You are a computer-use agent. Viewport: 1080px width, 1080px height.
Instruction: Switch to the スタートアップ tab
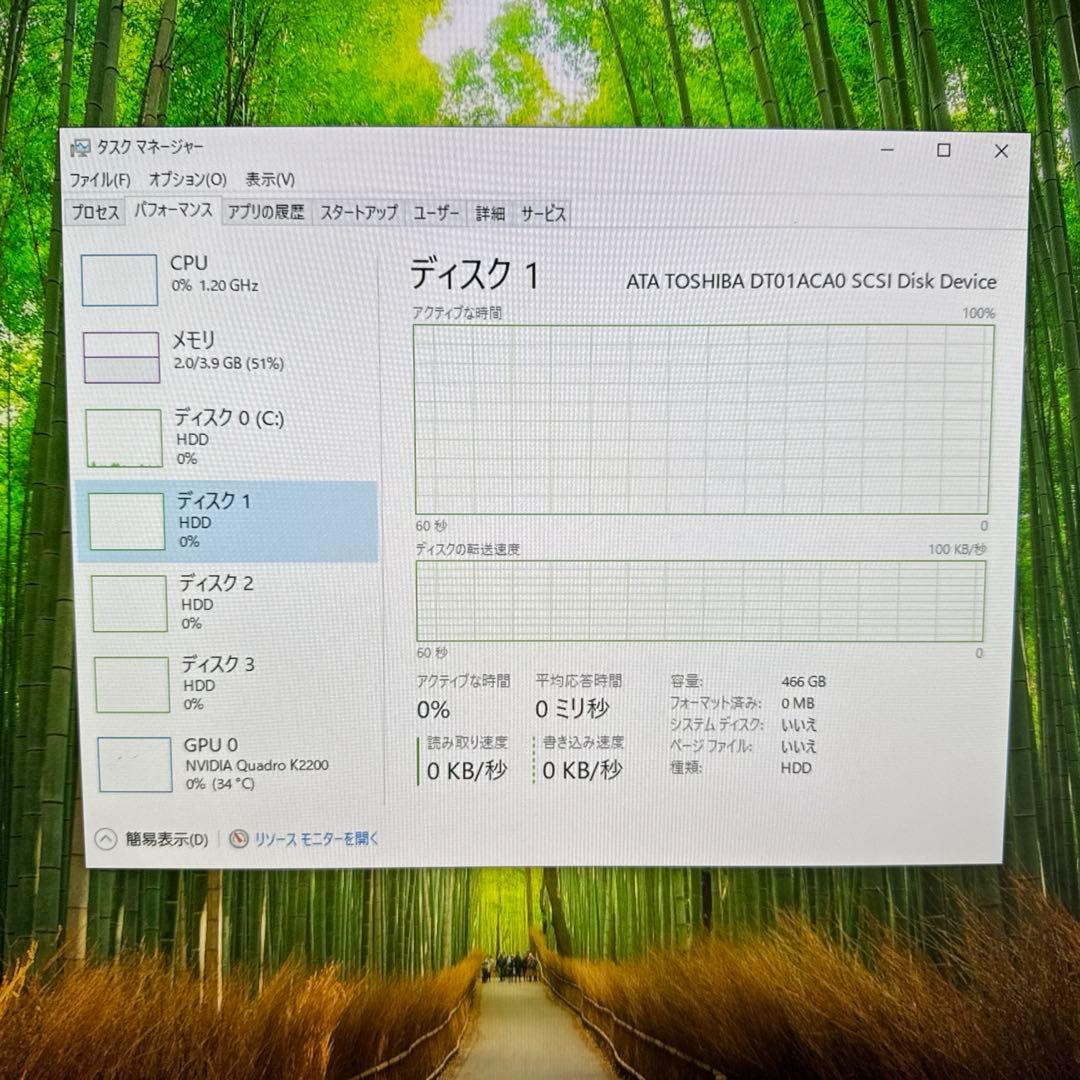358,212
